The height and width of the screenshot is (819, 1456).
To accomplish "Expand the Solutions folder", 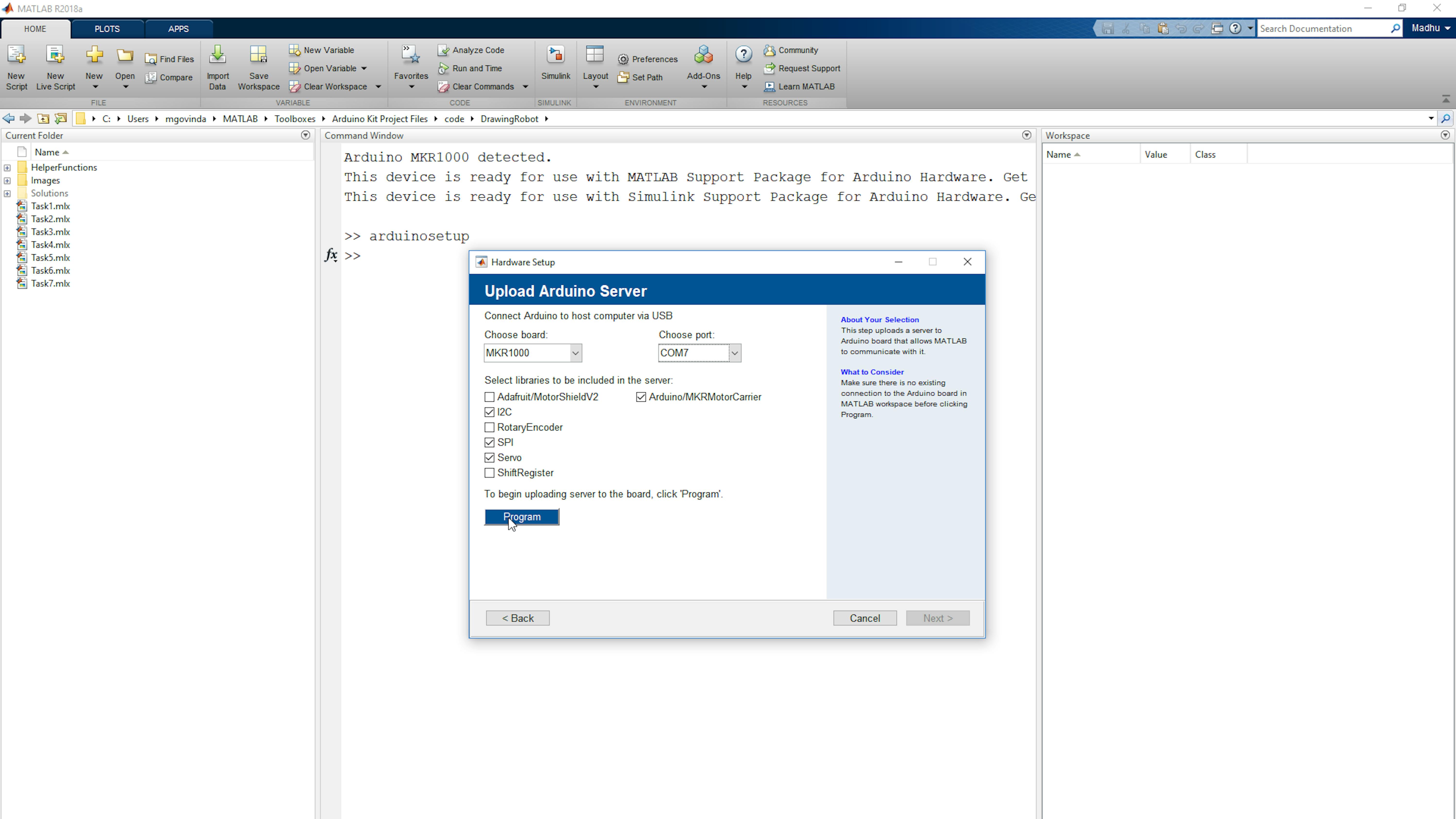I will point(7,193).
